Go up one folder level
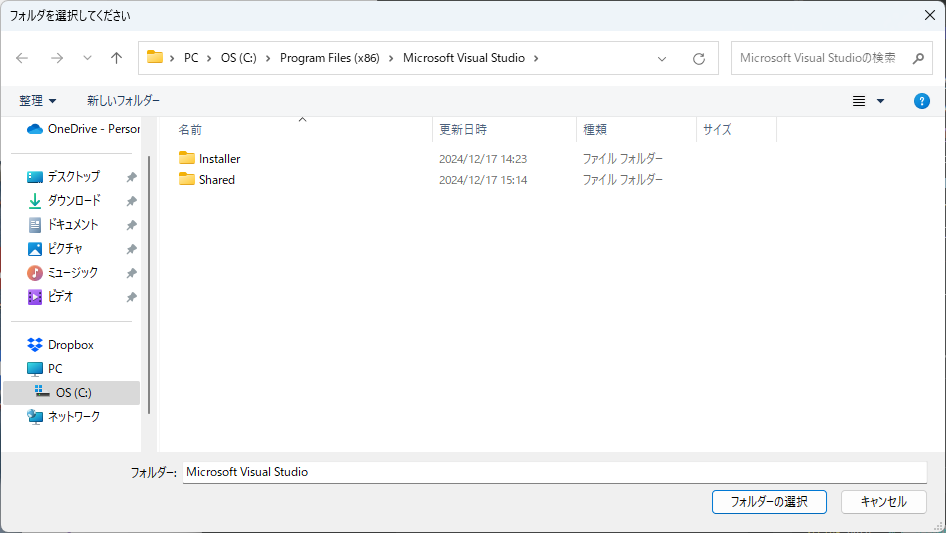Screen dimensions: 946x533 (x=116, y=58)
